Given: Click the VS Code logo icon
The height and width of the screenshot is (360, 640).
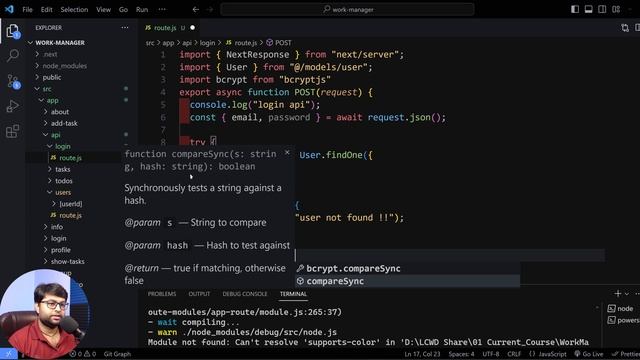Looking at the screenshot, I should pos(9,9).
